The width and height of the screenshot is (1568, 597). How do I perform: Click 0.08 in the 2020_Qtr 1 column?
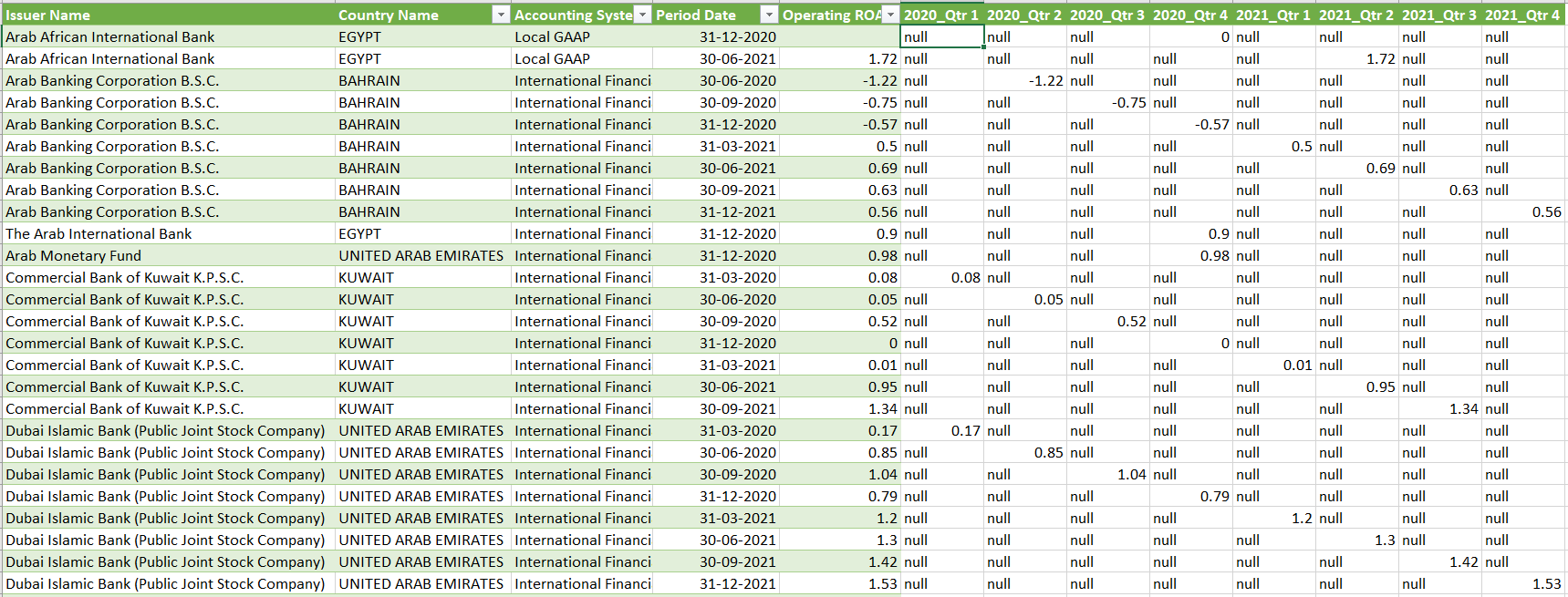(x=942, y=277)
